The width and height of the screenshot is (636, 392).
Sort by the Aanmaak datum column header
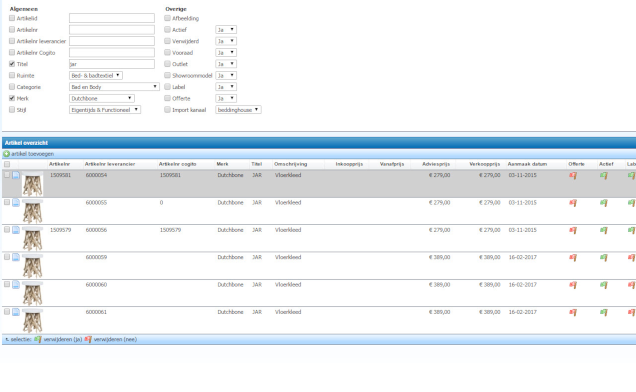[x=527, y=164]
